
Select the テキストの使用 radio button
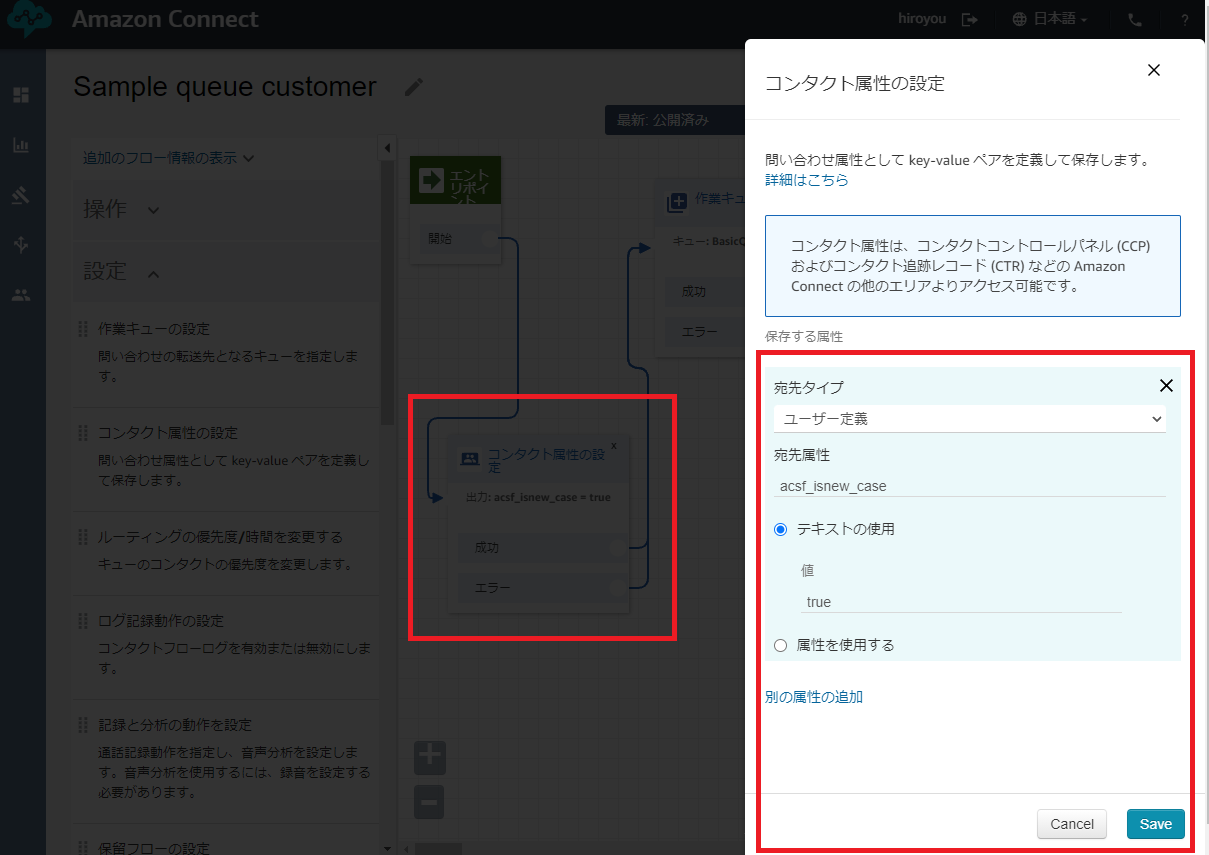click(781, 529)
